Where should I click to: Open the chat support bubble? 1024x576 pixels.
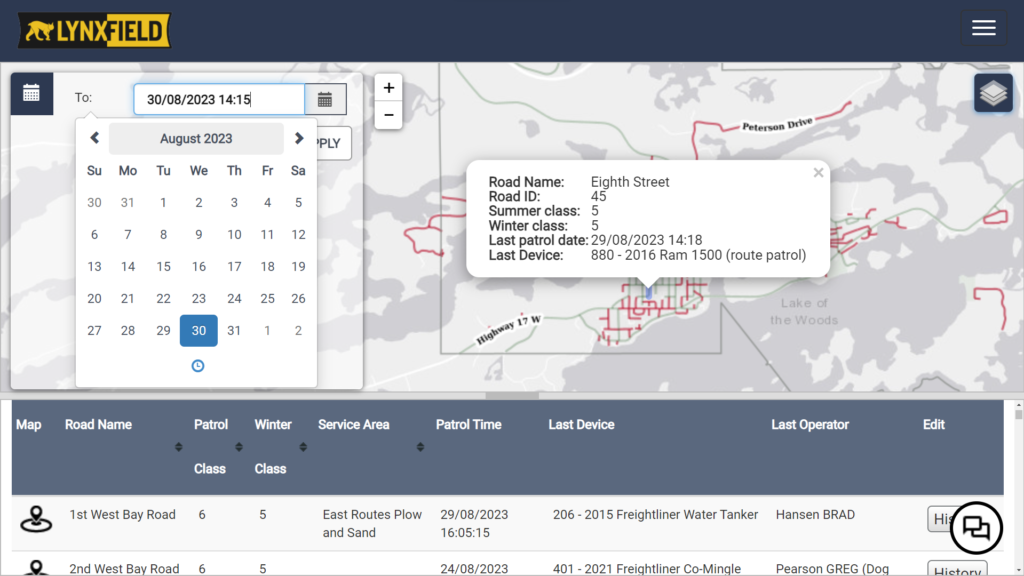(x=975, y=529)
